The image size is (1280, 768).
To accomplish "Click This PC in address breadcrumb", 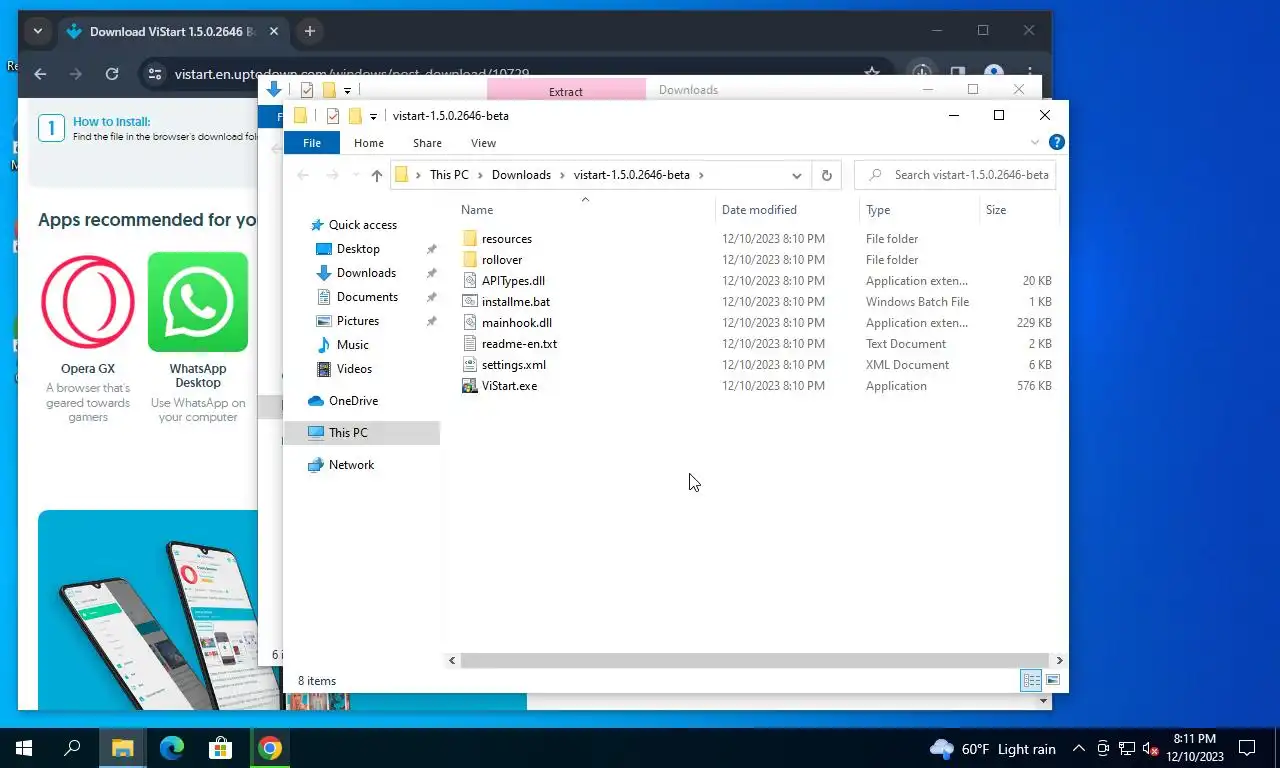I will click(x=449, y=175).
